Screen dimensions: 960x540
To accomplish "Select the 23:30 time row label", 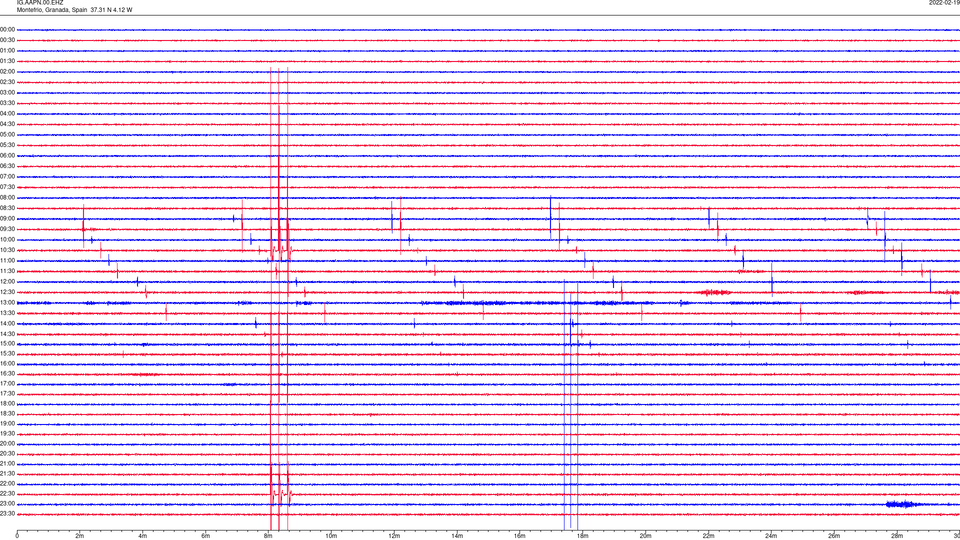I will pos(7,514).
